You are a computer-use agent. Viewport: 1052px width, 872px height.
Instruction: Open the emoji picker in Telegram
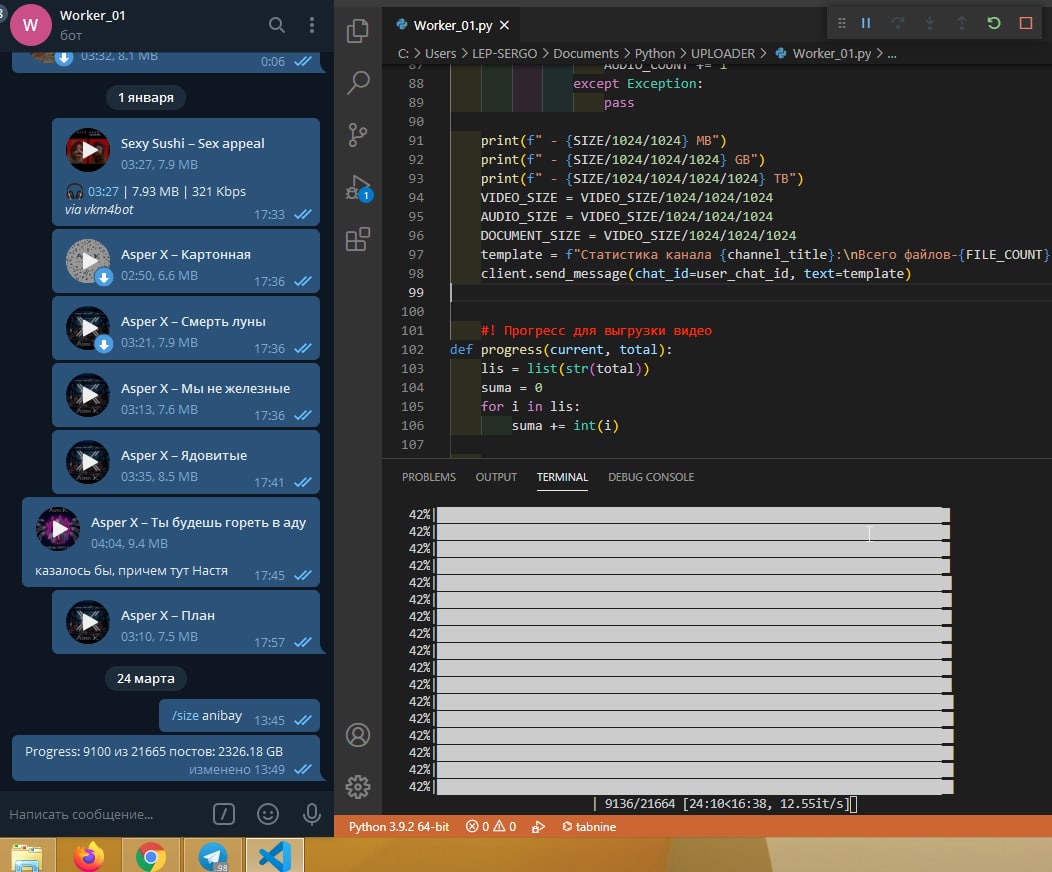[268, 814]
